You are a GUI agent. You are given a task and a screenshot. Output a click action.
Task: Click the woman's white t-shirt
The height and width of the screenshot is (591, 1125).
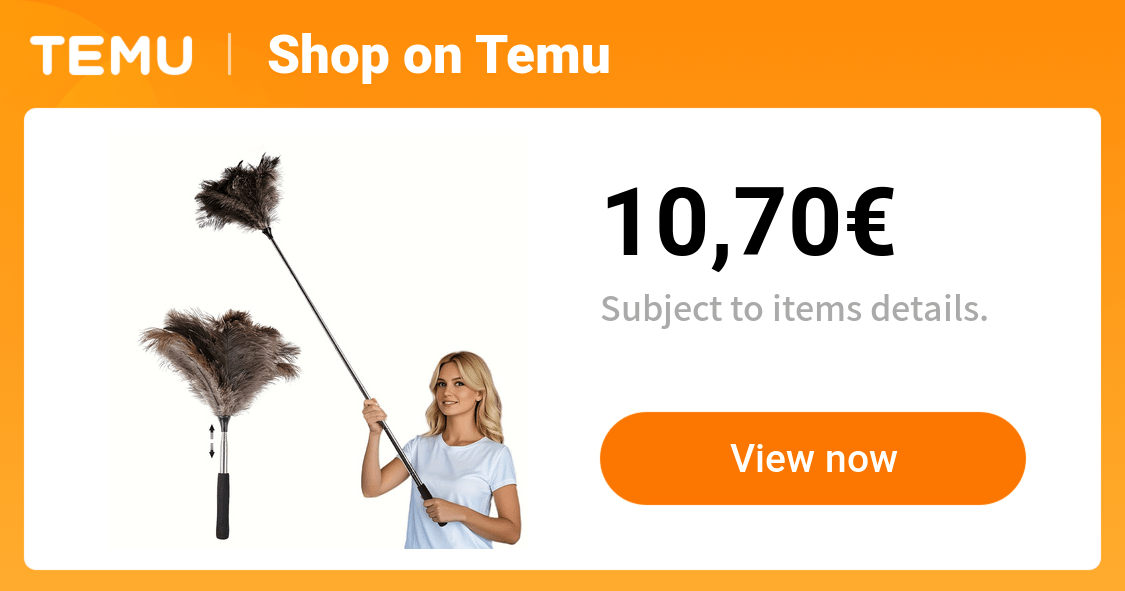(x=458, y=491)
